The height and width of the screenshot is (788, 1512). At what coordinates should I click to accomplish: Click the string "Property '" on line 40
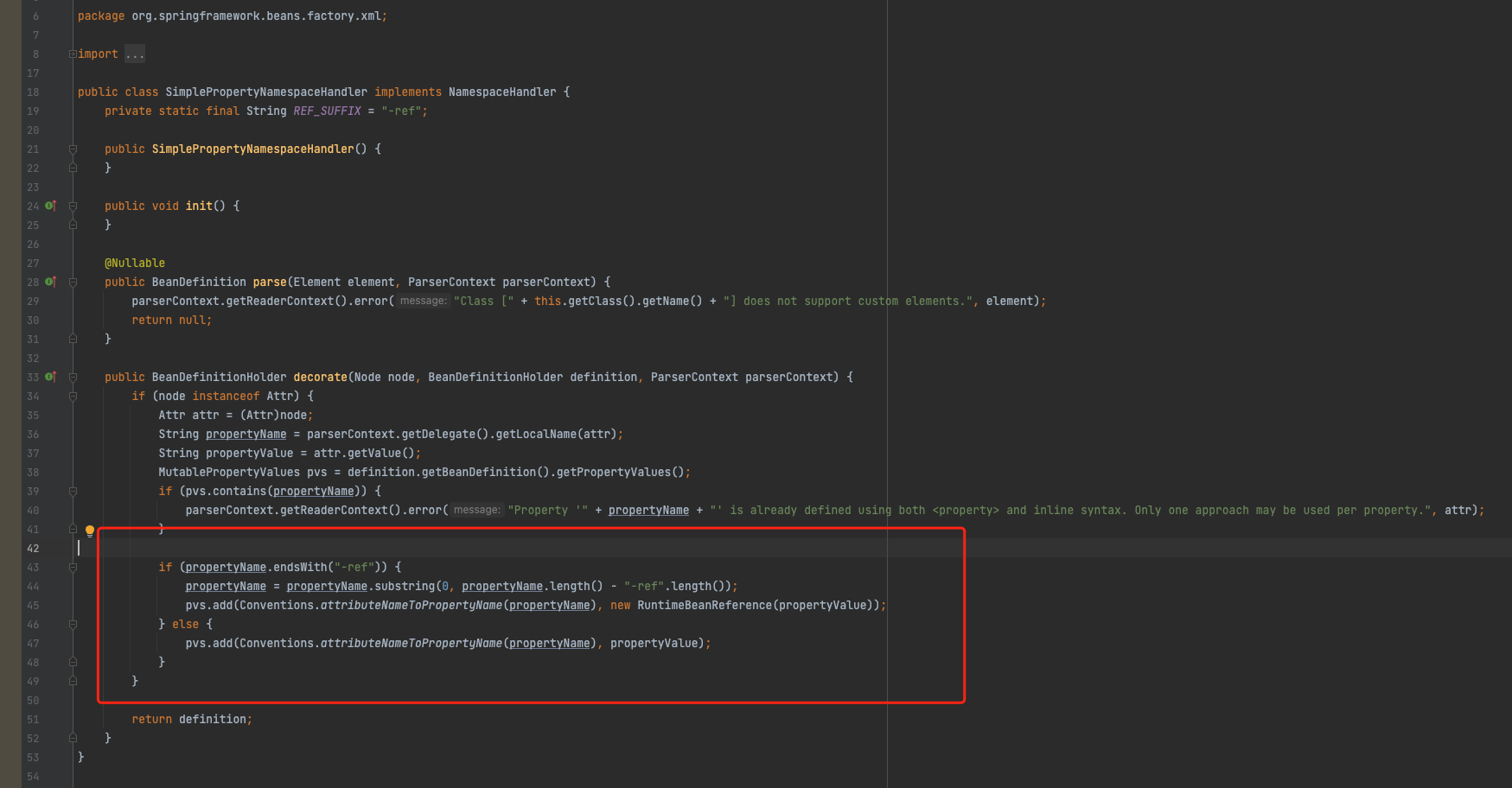pyautogui.click(x=548, y=510)
